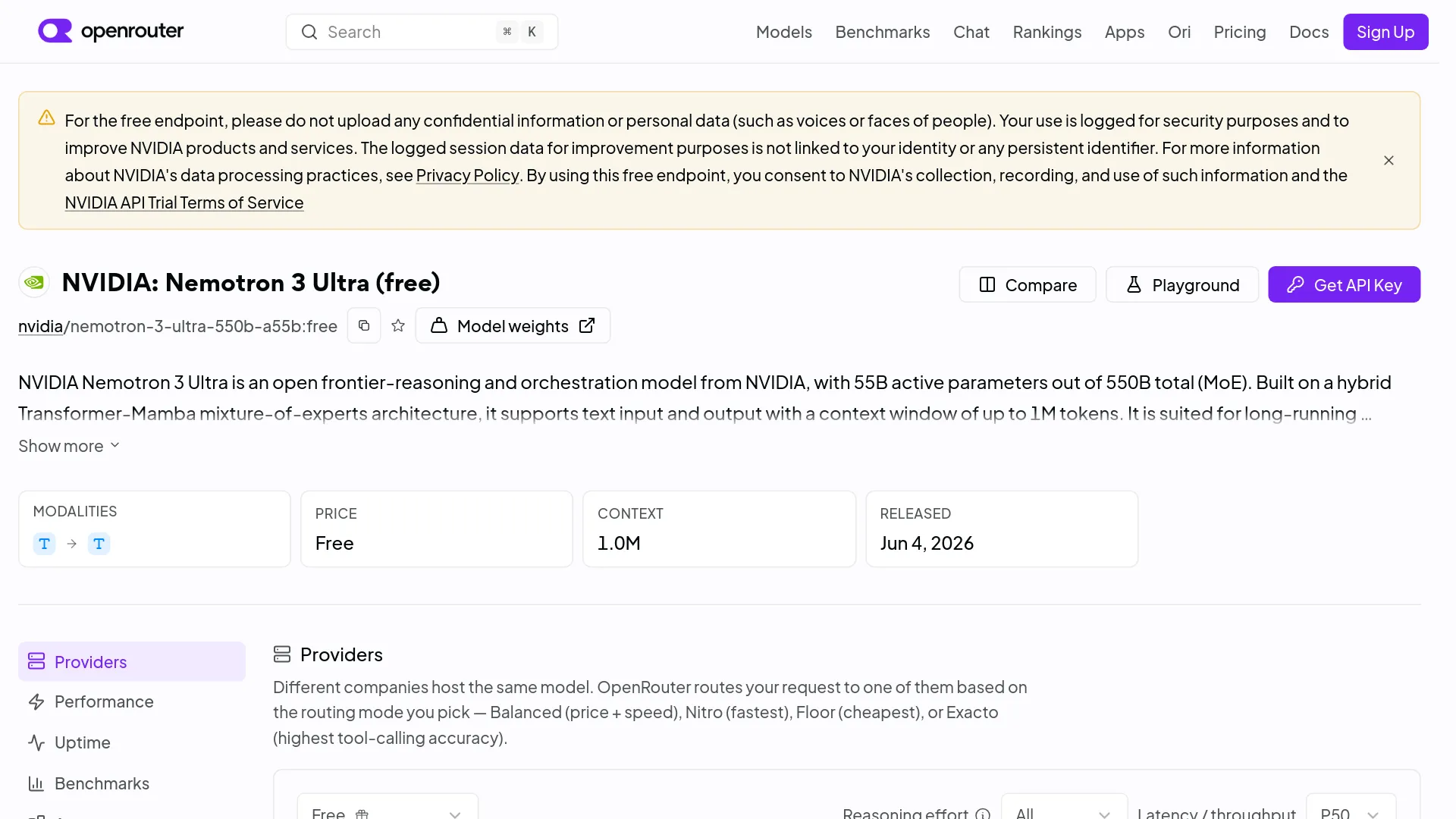The height and width of the screenshot is (819, 1456).
Task: Click the Command-K shortcut badge in search
Action: 519,32
